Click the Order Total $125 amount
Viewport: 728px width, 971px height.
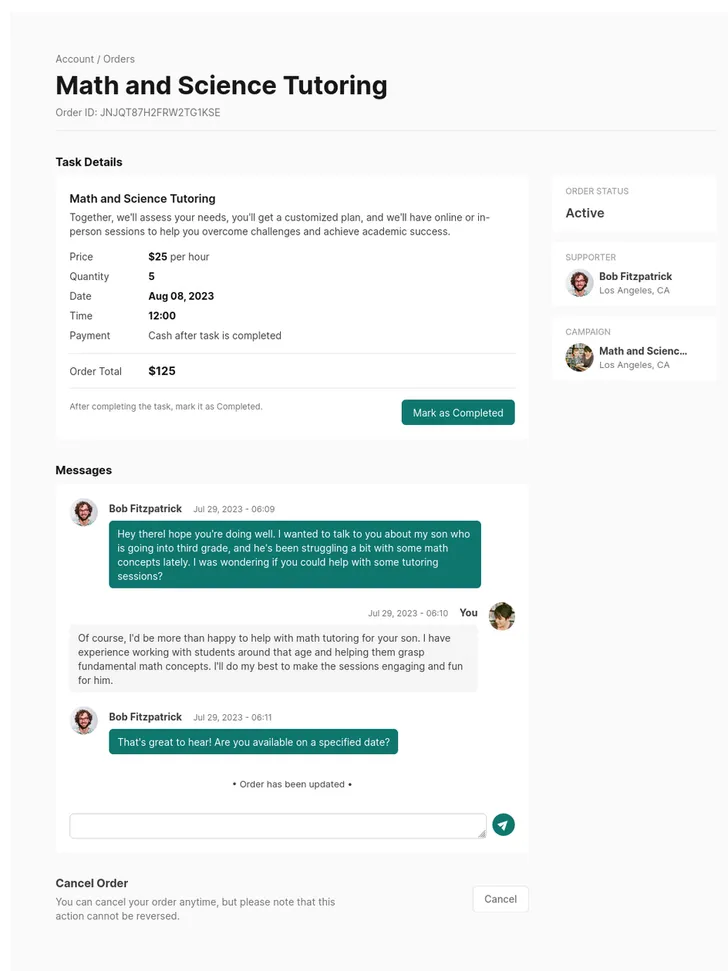162,371
